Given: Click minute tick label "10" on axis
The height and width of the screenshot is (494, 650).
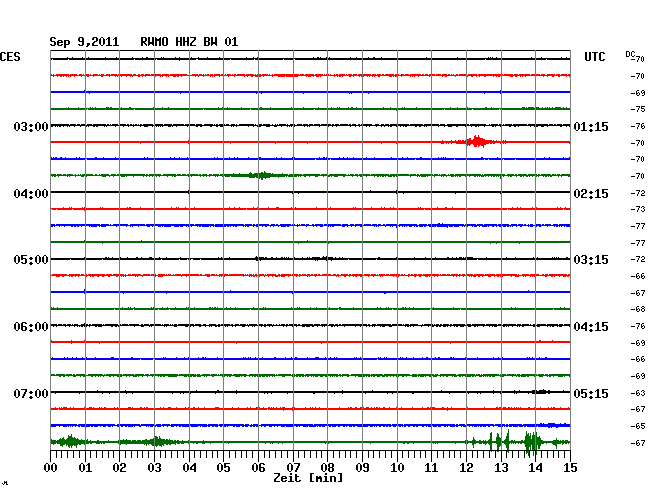Looking at the screenshot, I should (x=397, y=467).
